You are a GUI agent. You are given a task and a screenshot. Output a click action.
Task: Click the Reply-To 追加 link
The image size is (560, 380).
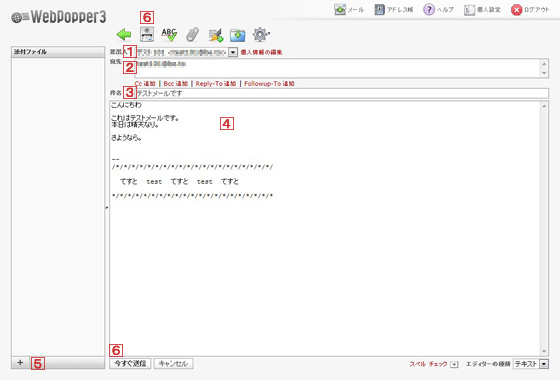(x=216, y=84)
